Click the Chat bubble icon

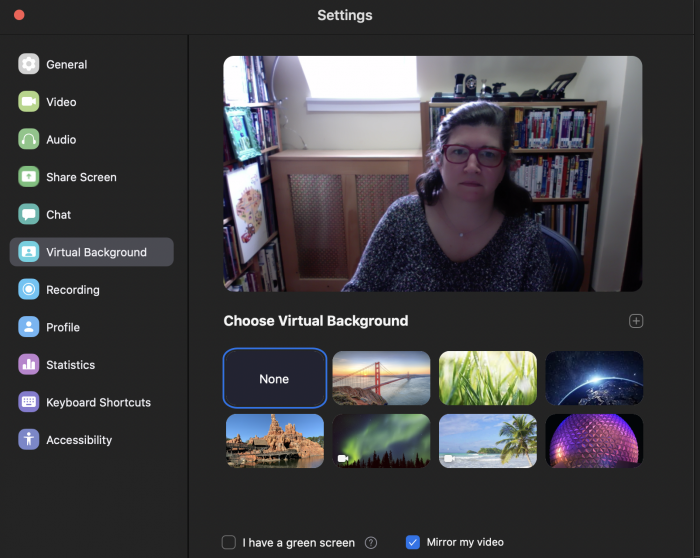point(29,214)
